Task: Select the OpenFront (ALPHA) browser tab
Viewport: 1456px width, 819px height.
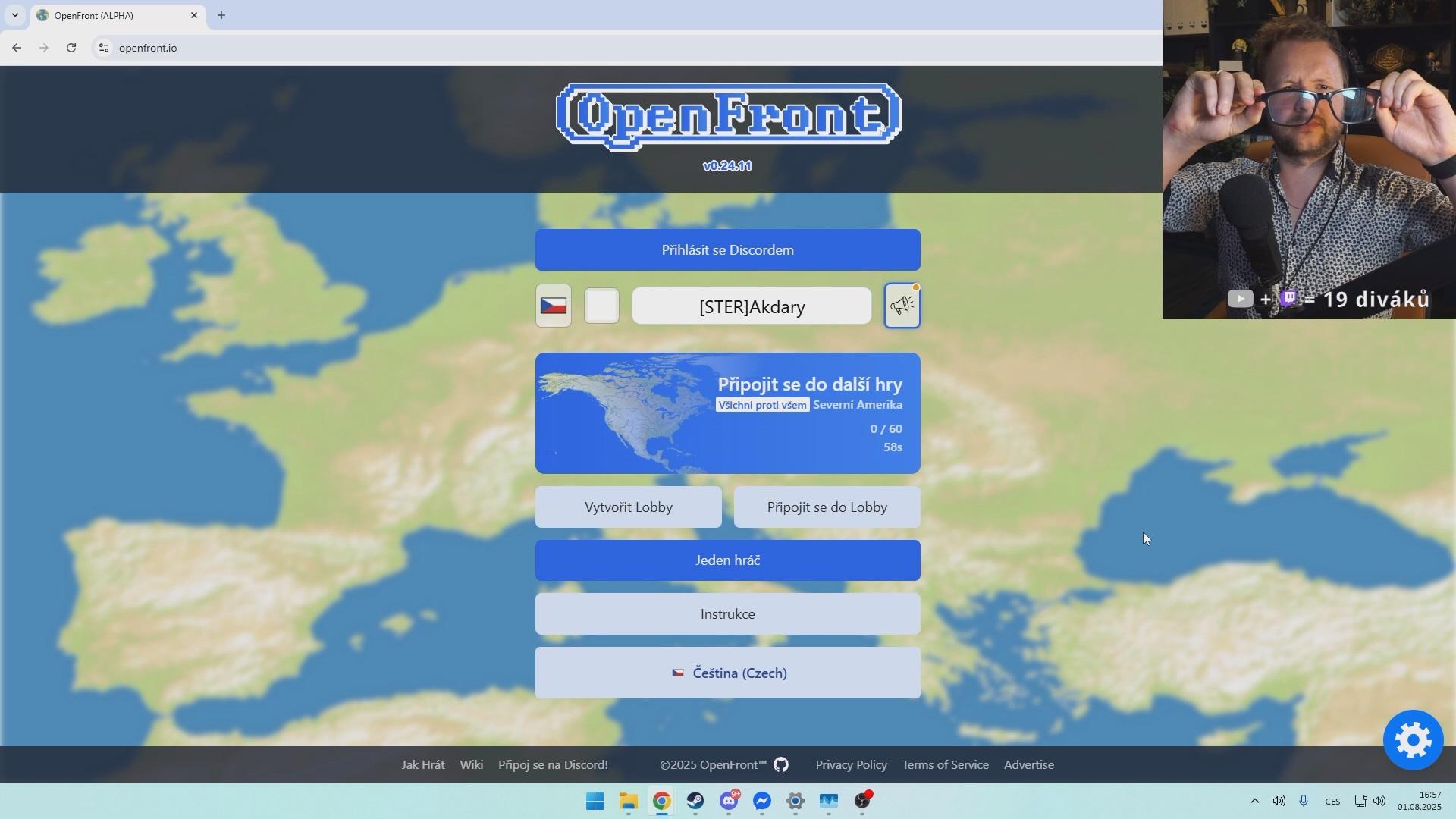Action: (118, 15)
